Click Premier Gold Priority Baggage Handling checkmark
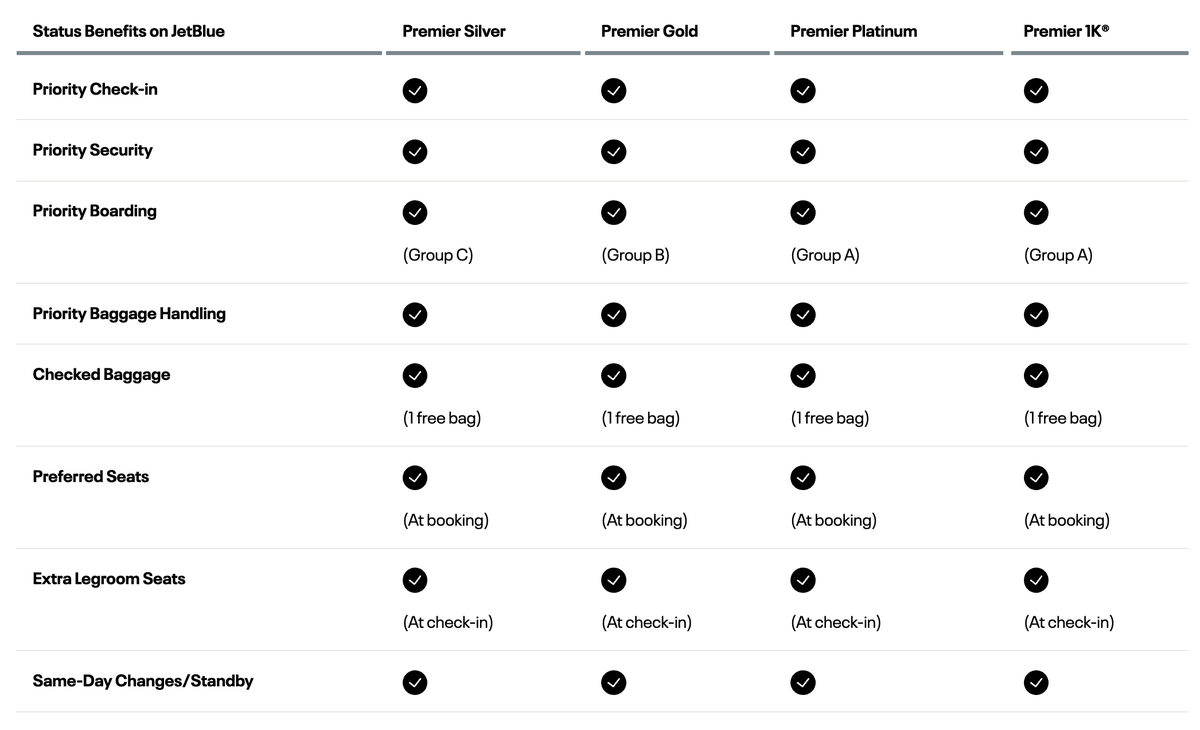This screenshot has height=730, width=1200. 613,315
